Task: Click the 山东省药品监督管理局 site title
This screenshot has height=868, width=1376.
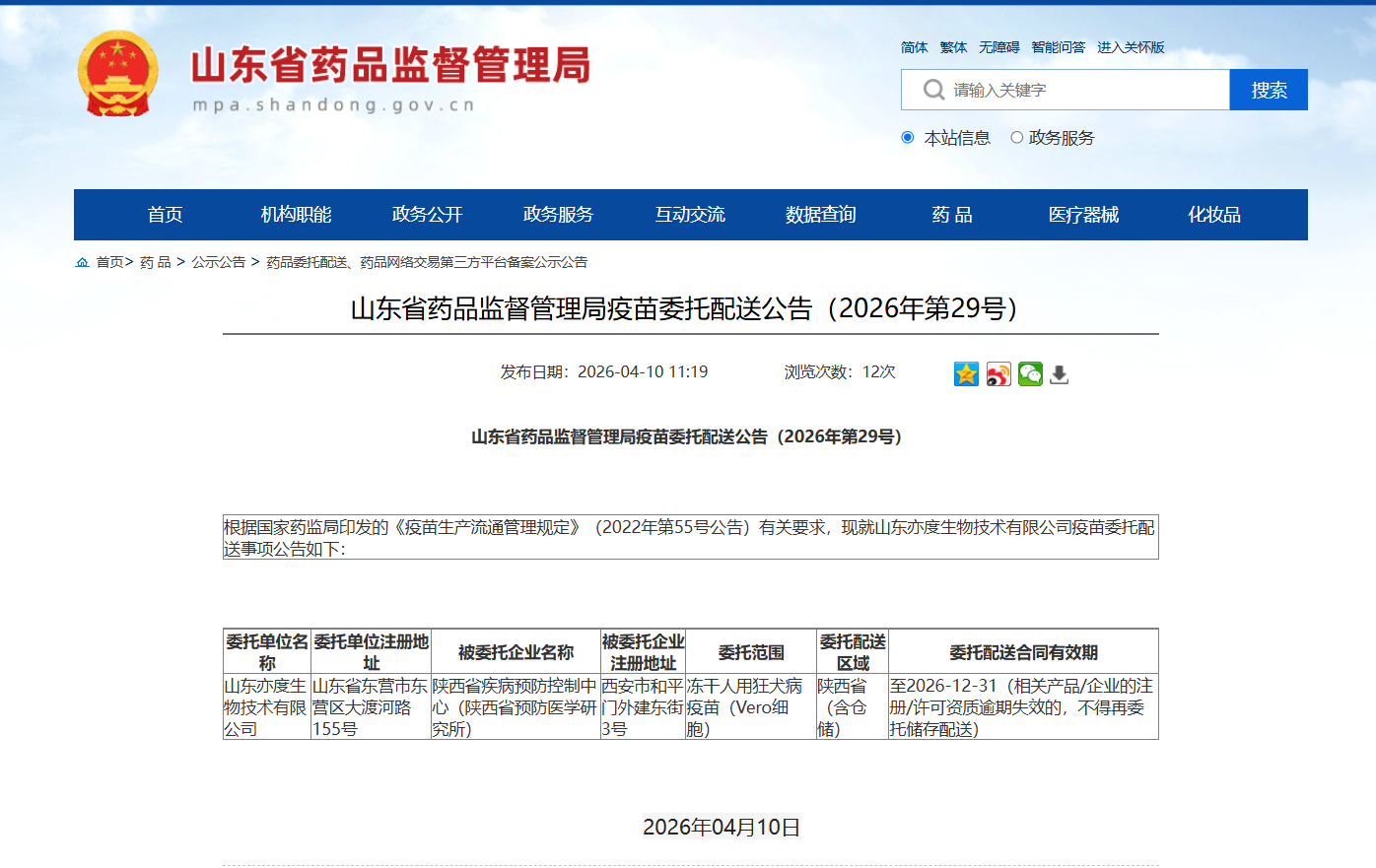Action: (390, 65)
